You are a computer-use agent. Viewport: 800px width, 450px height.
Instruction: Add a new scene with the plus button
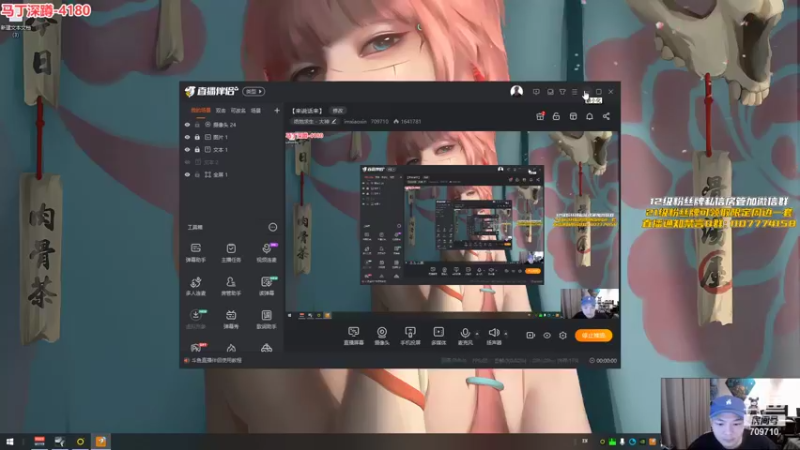[277, 110]
